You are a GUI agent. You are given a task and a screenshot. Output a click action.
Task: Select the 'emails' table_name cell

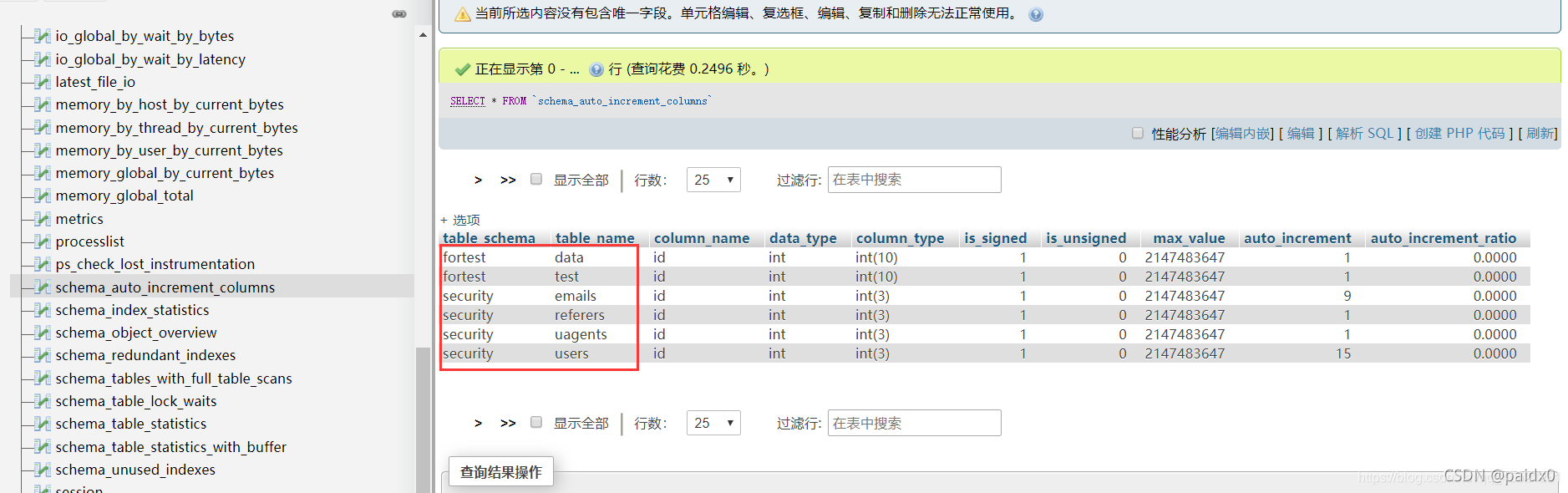coord(576,296)
